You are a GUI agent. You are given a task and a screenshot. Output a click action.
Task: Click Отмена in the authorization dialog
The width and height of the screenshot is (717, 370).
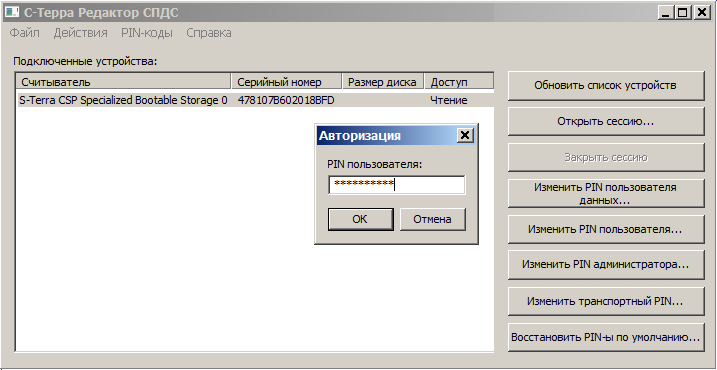pos(433,220)
